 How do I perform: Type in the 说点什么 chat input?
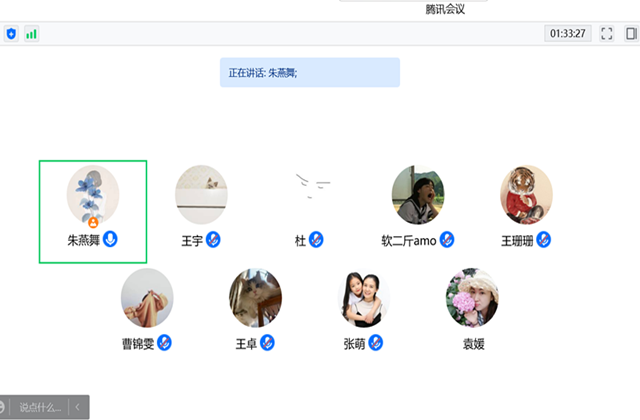[x=40, y=407]
